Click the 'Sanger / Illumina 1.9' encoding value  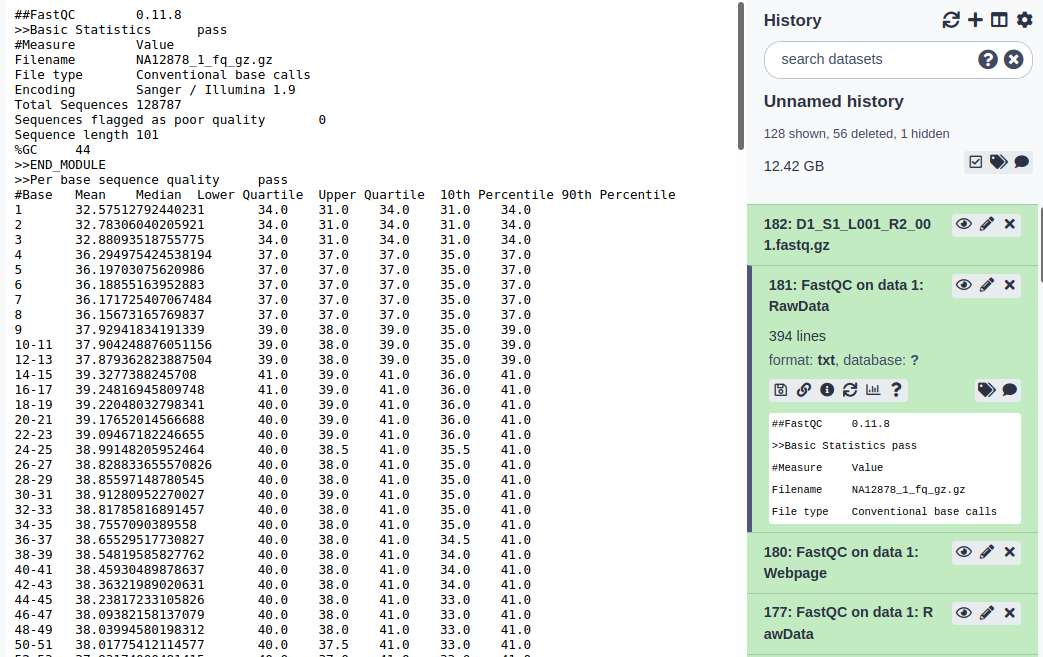tap(216, 90)
